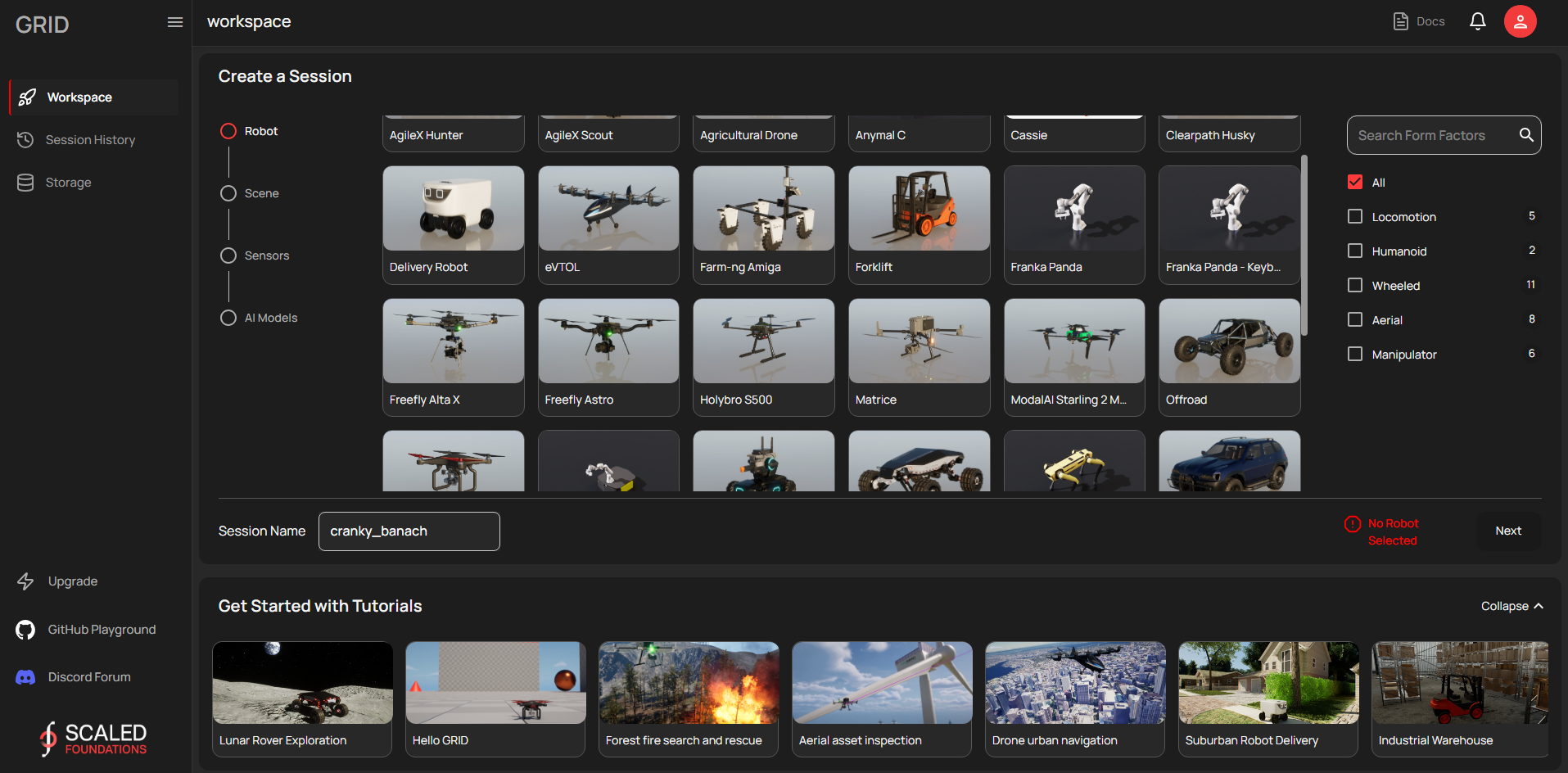Viewport: 1568px width, 773px height.
Task: Click the Workspace rocket icon
Action: coord(27,97)
